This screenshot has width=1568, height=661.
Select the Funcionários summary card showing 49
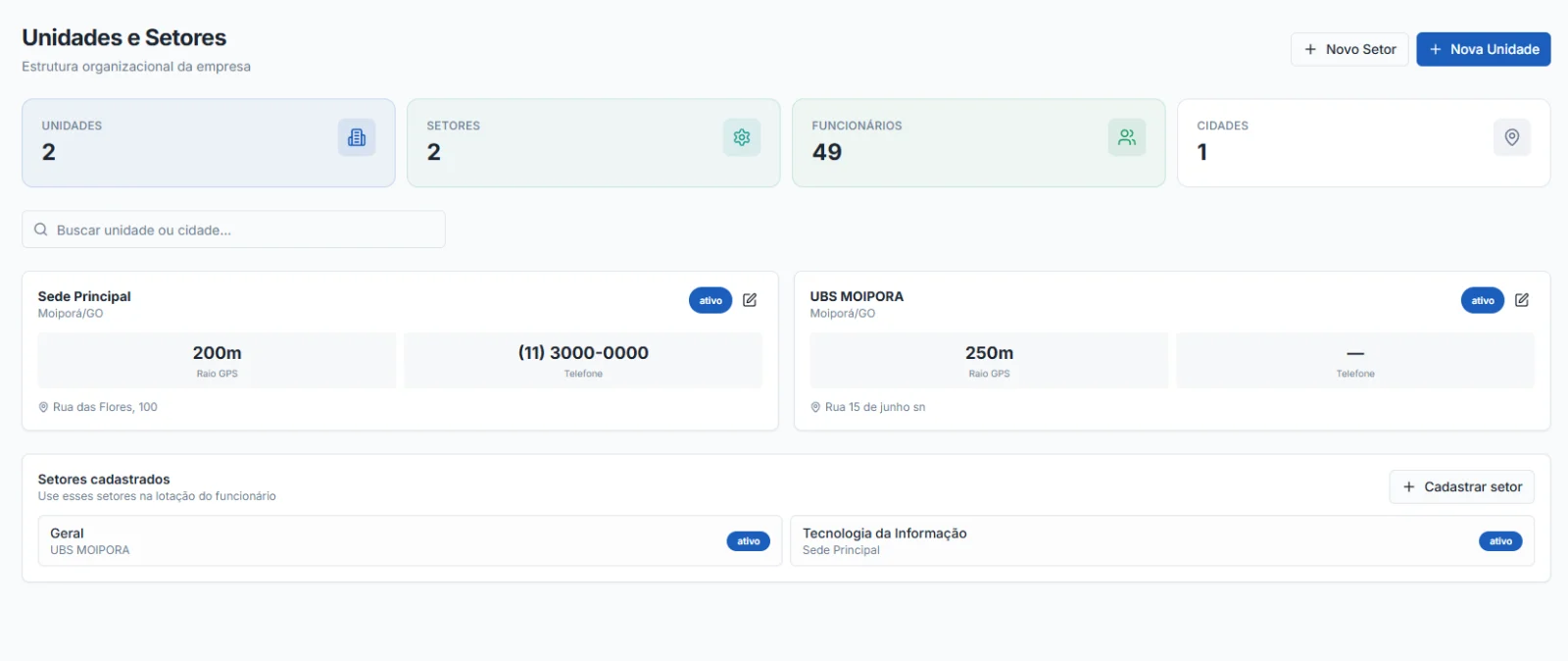(x=979, y=142)
